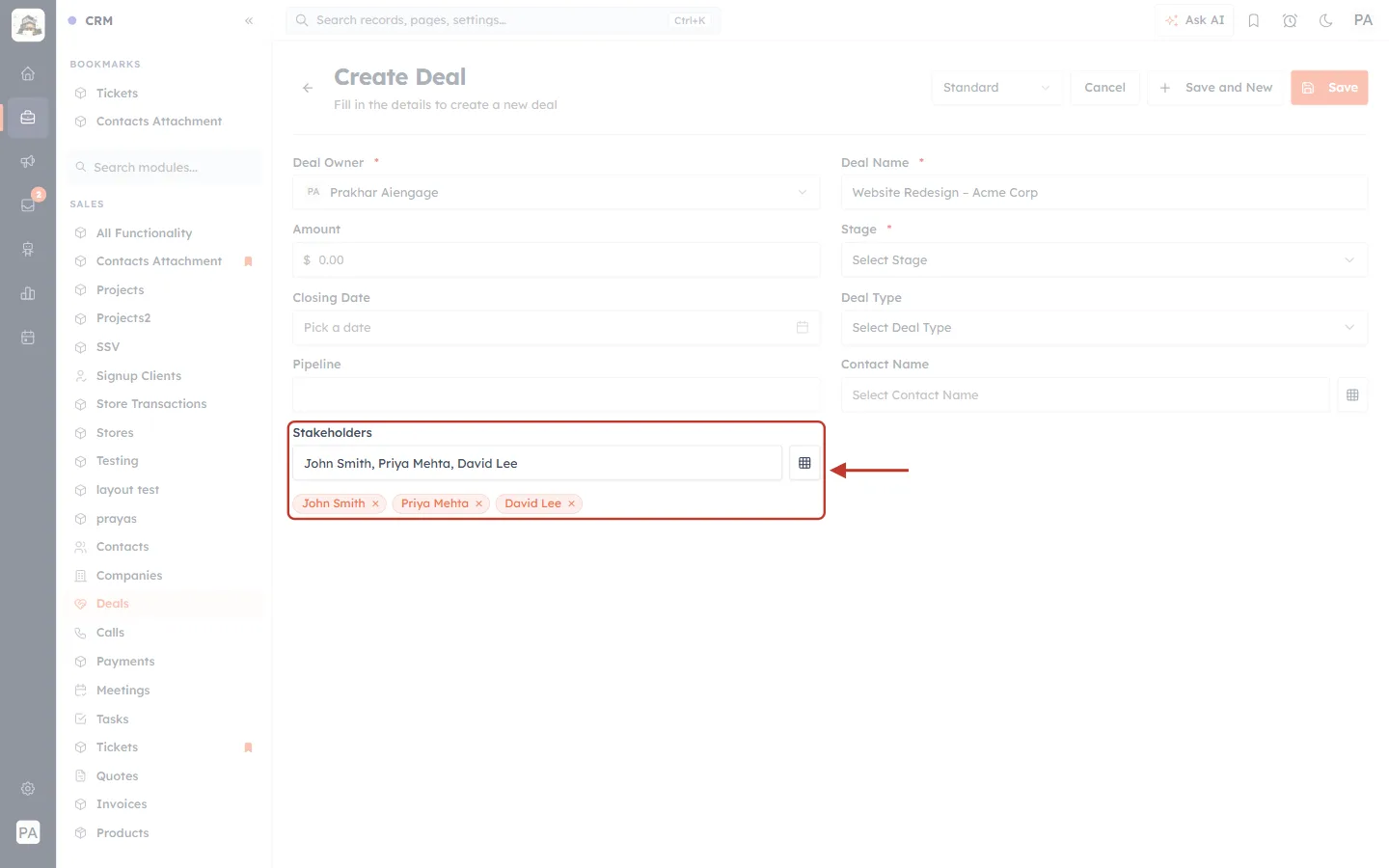
Task: Open the Home icon in left rail
Action: [28, 73]
